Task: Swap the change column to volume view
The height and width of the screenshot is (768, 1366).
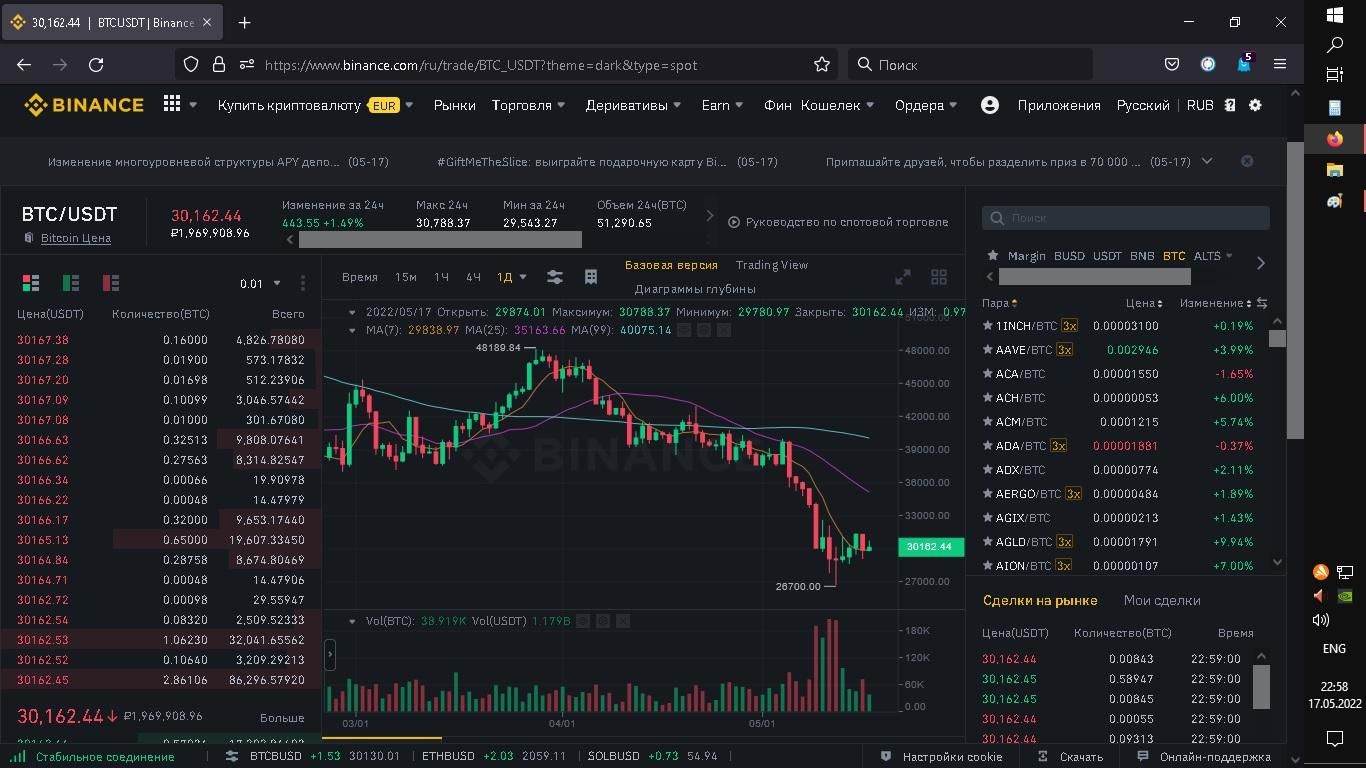Action: (1262, 303)
